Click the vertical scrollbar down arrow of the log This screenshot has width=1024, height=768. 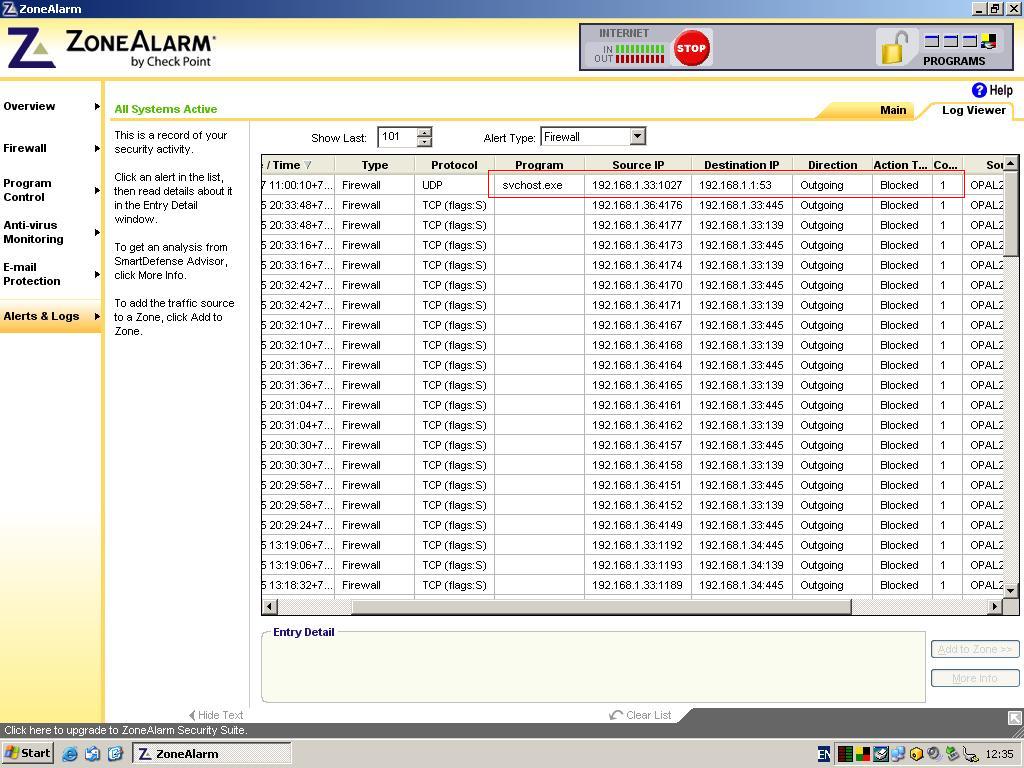1010,590
